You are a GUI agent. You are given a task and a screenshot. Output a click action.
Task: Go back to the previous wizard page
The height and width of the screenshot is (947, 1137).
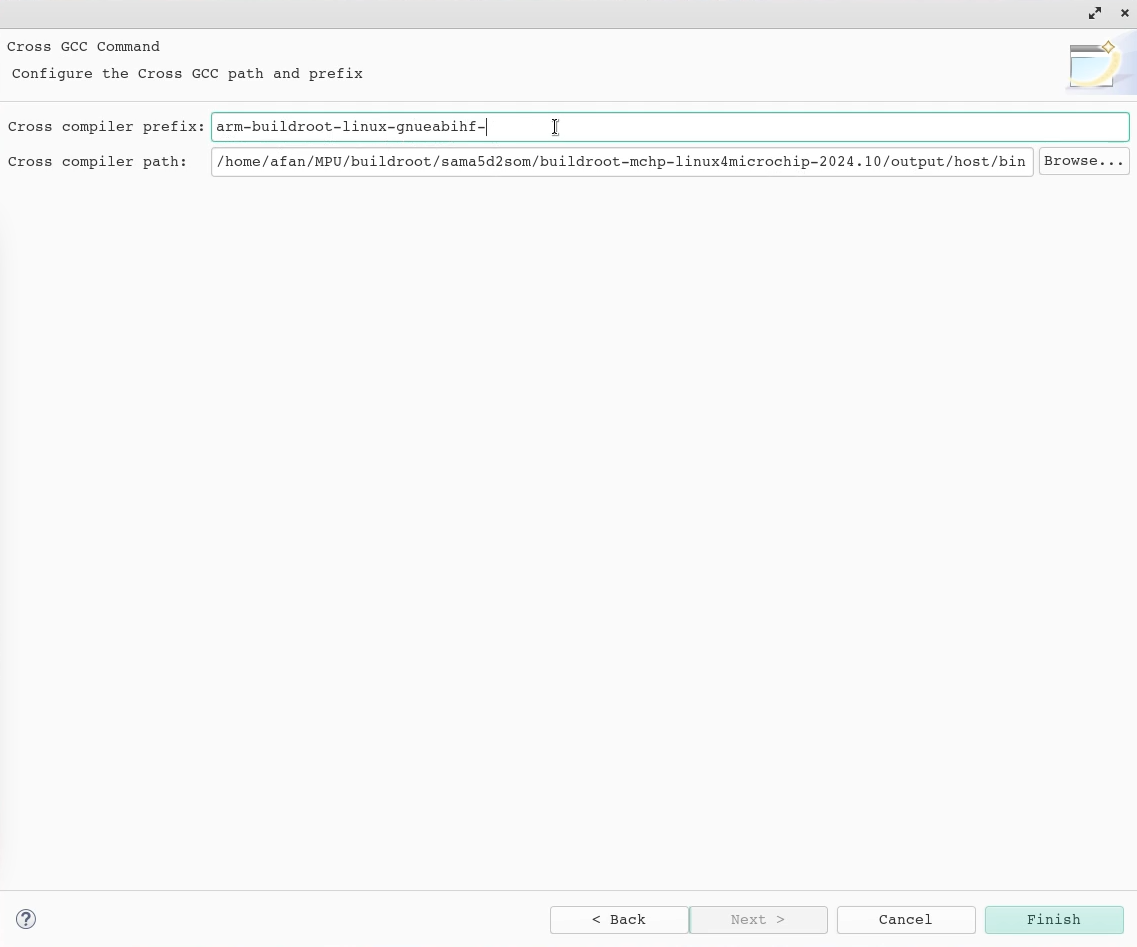pos(619,919)
